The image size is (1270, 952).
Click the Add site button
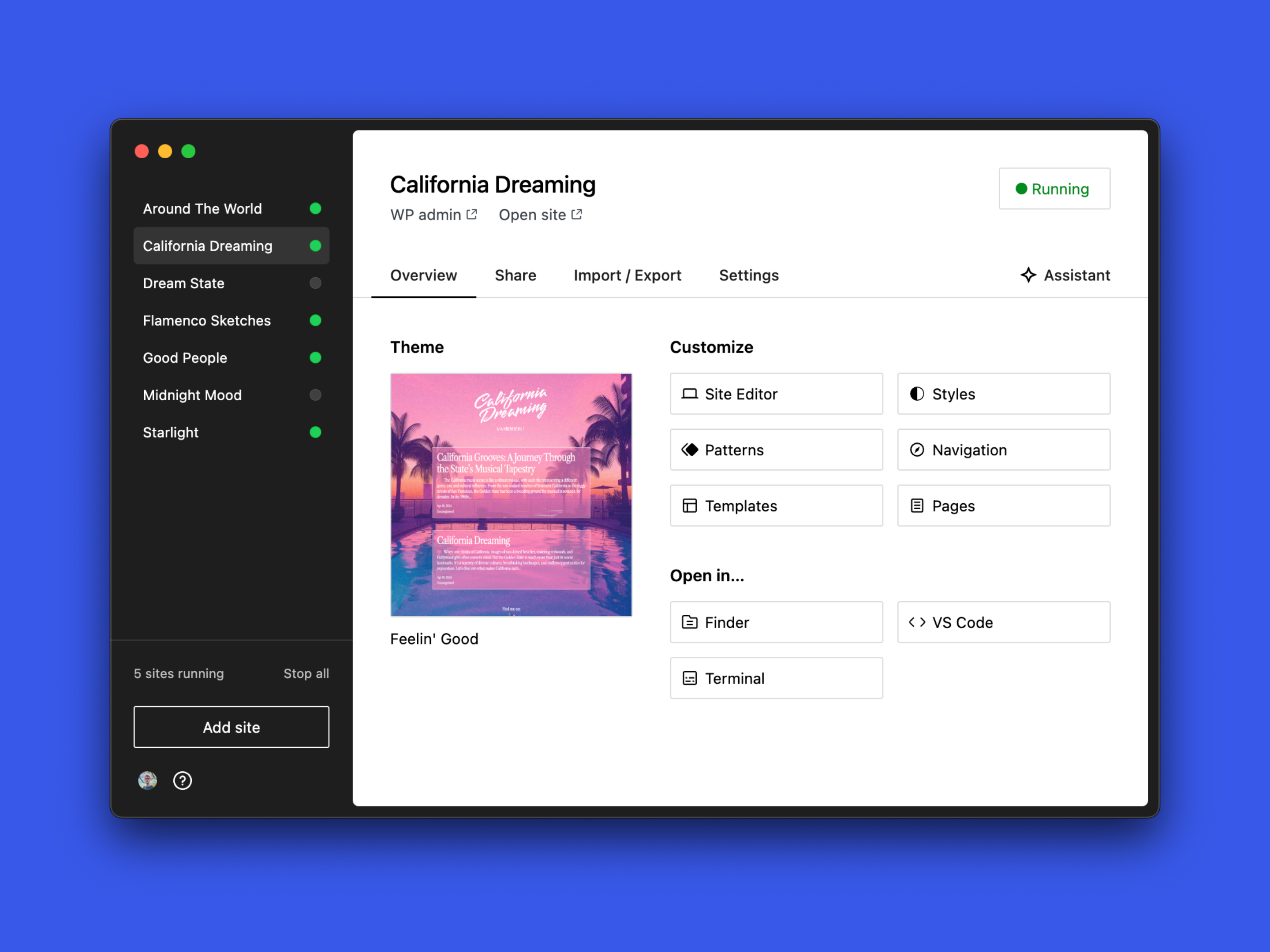click(x=232, y=727)
